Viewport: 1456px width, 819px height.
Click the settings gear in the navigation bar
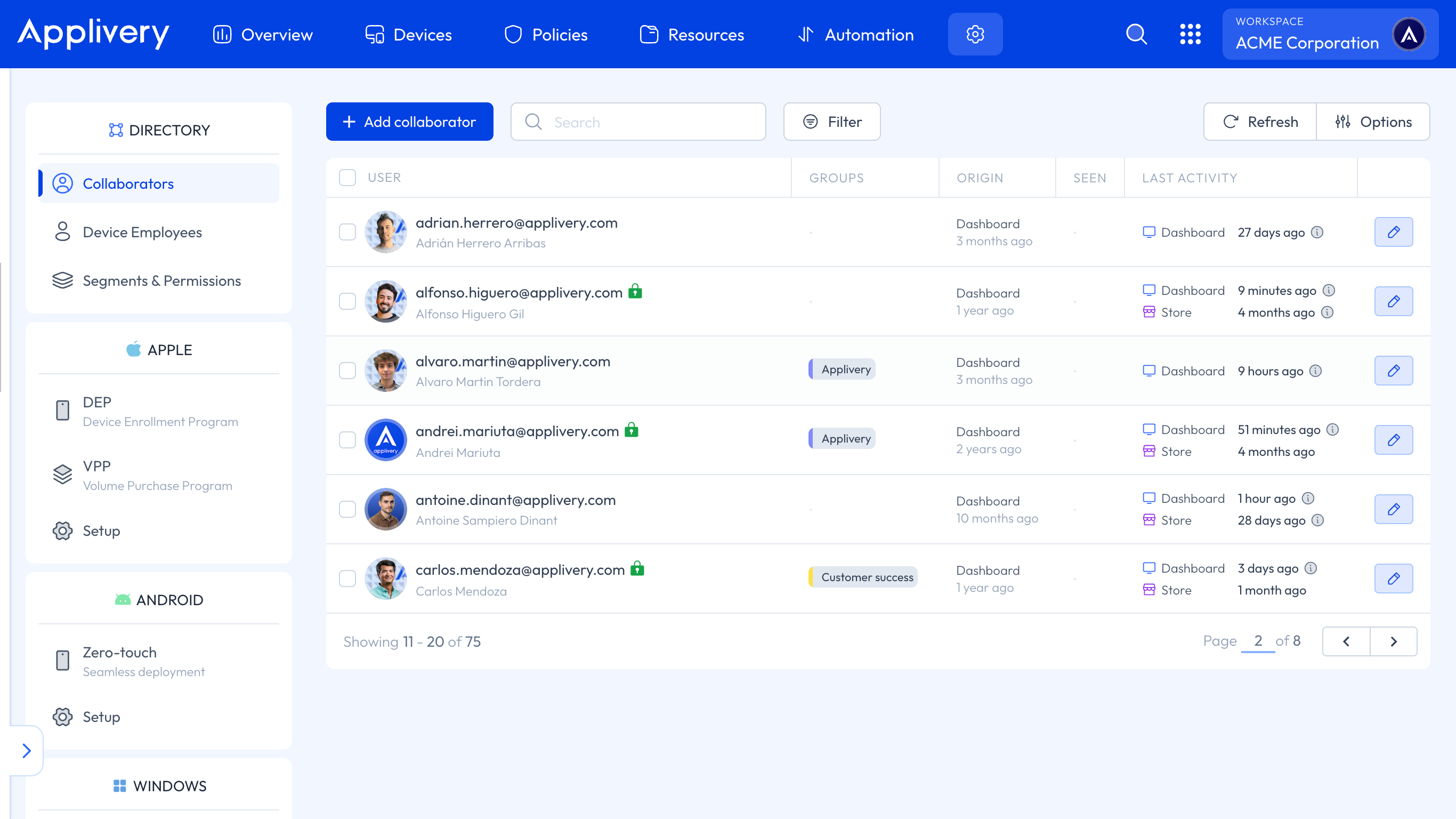pos(974,34)
